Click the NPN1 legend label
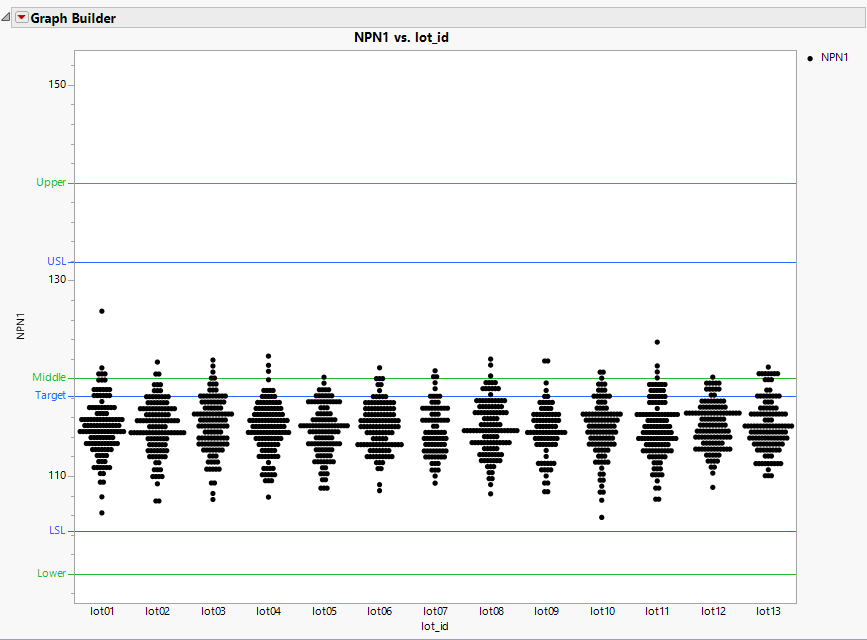This screenshot has width=867, height=640. pyautogui.click(x=834, y=58)
